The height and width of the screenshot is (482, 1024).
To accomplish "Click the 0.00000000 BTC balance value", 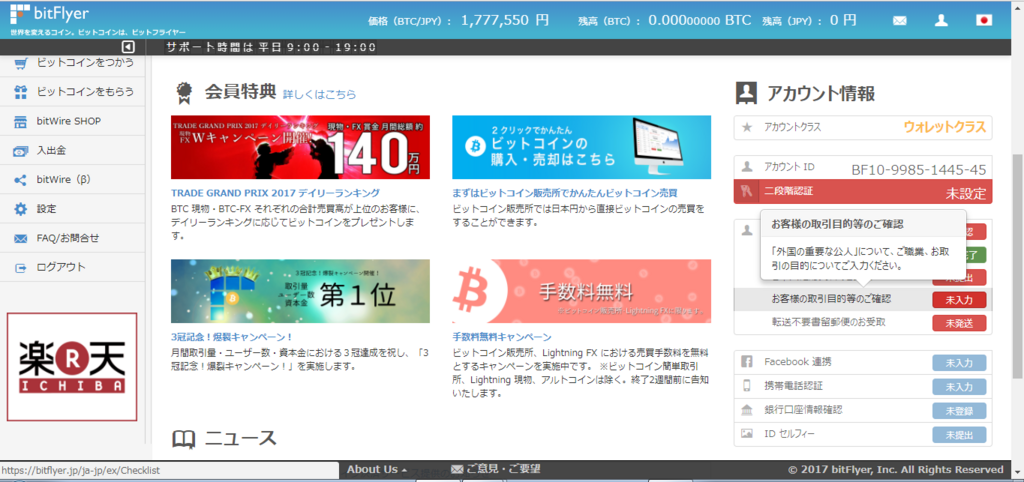I will click(x=699, y=20).
